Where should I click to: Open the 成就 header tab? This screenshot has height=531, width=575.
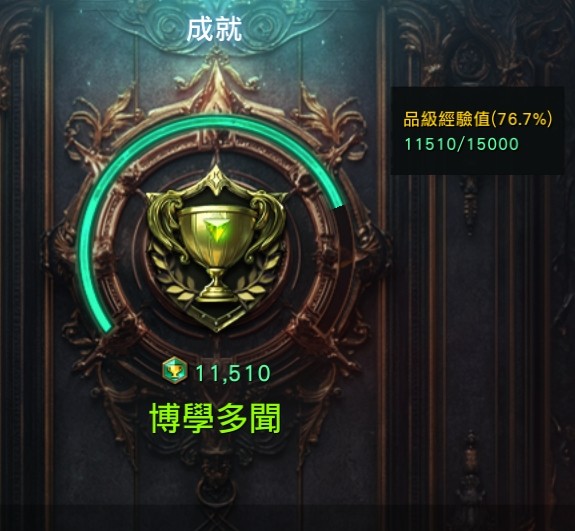coord(215,30)
